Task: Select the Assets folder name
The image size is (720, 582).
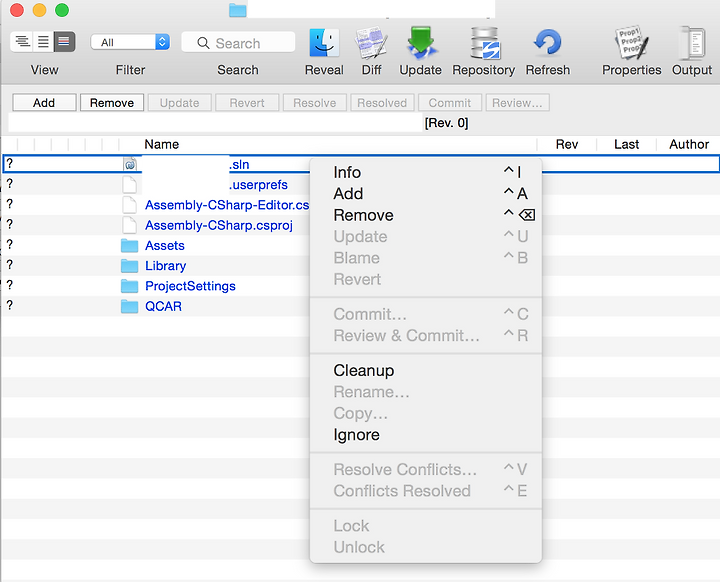Action: [164, 246]
